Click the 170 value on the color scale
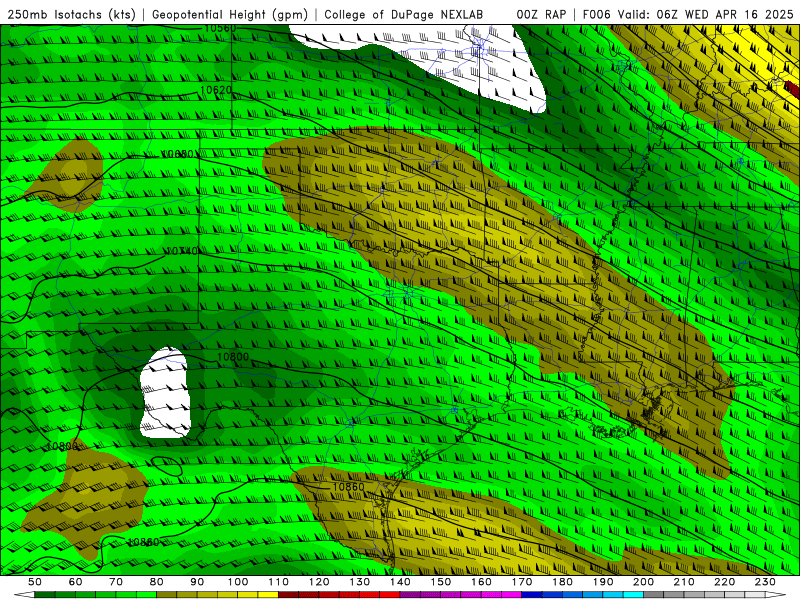This screenshot has height=600, width=800. [522, 582]
